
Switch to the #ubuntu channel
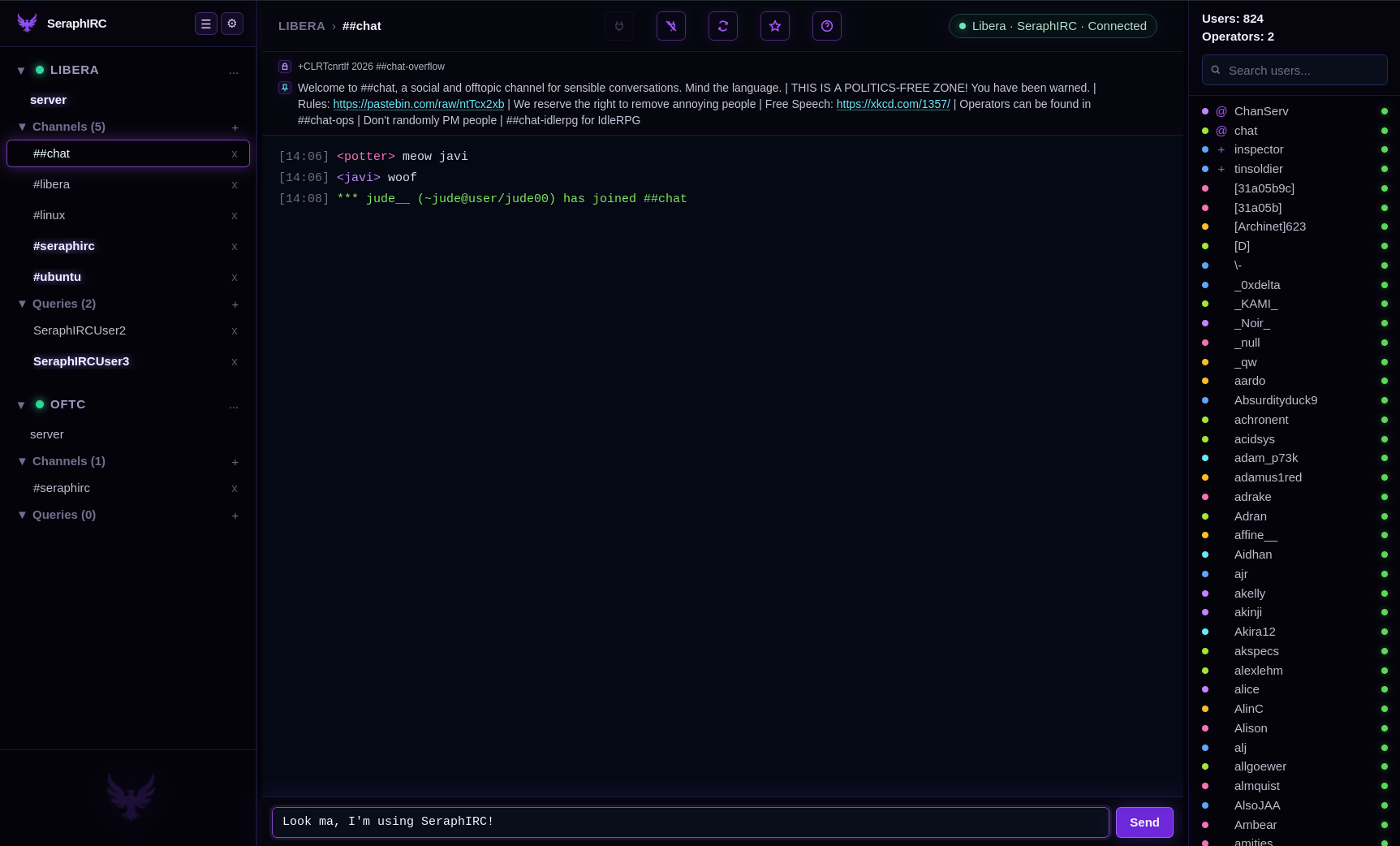pyautogui.click(x=128, y=277)
